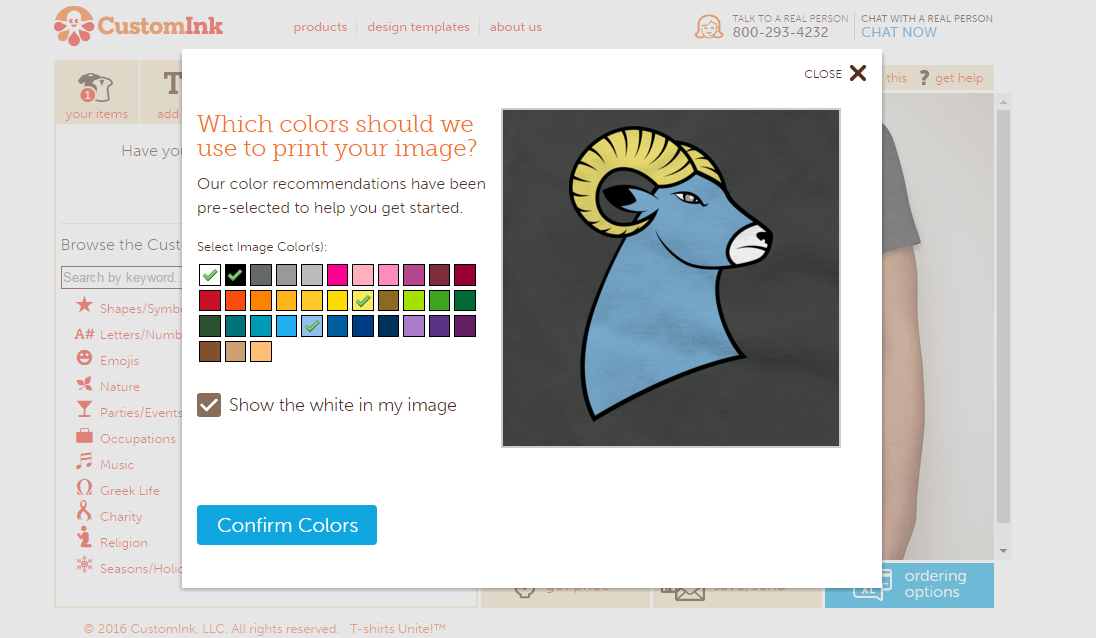
Task: Uncheck the black color swatch
Action: pyautogui.click(x=235, y=275)
